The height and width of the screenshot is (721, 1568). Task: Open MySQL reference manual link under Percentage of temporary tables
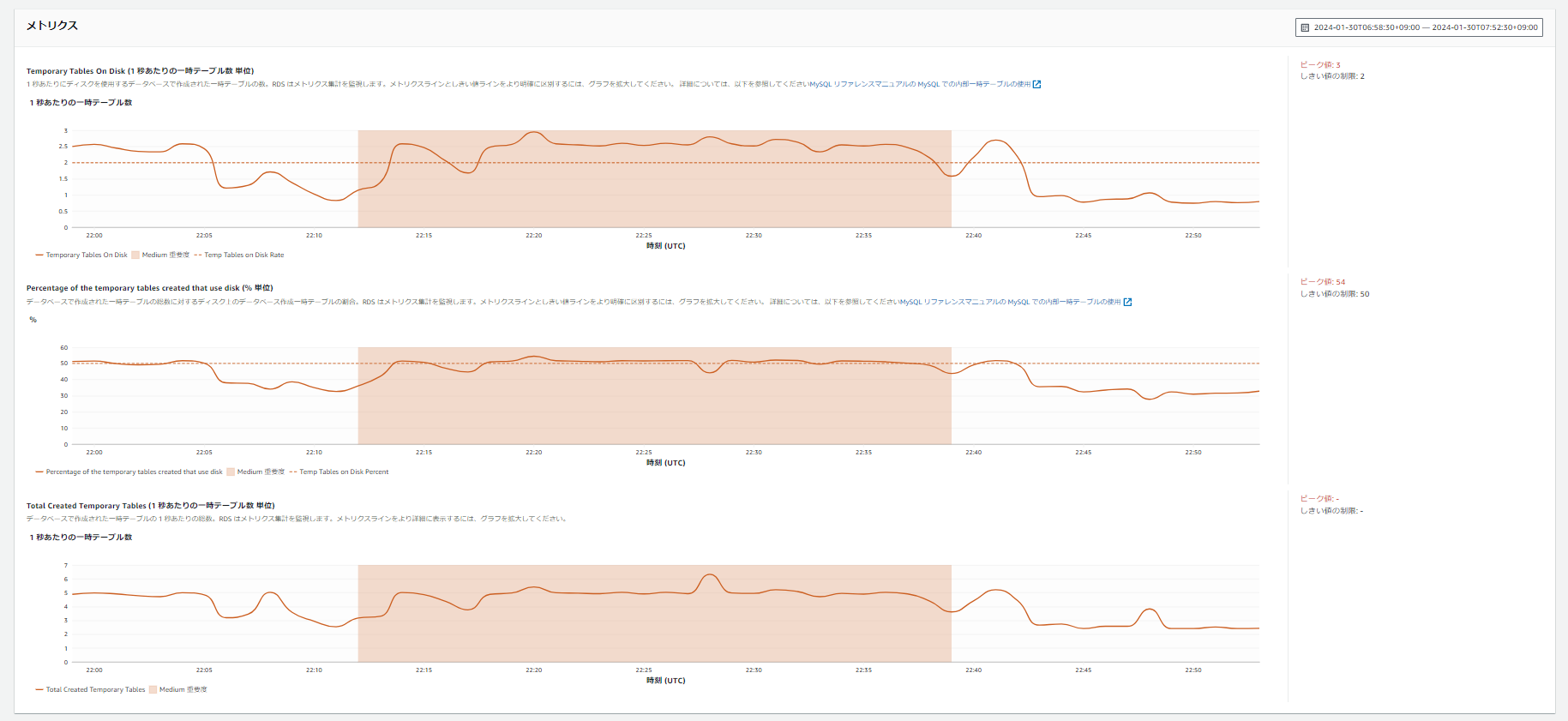pos(1010,302)
